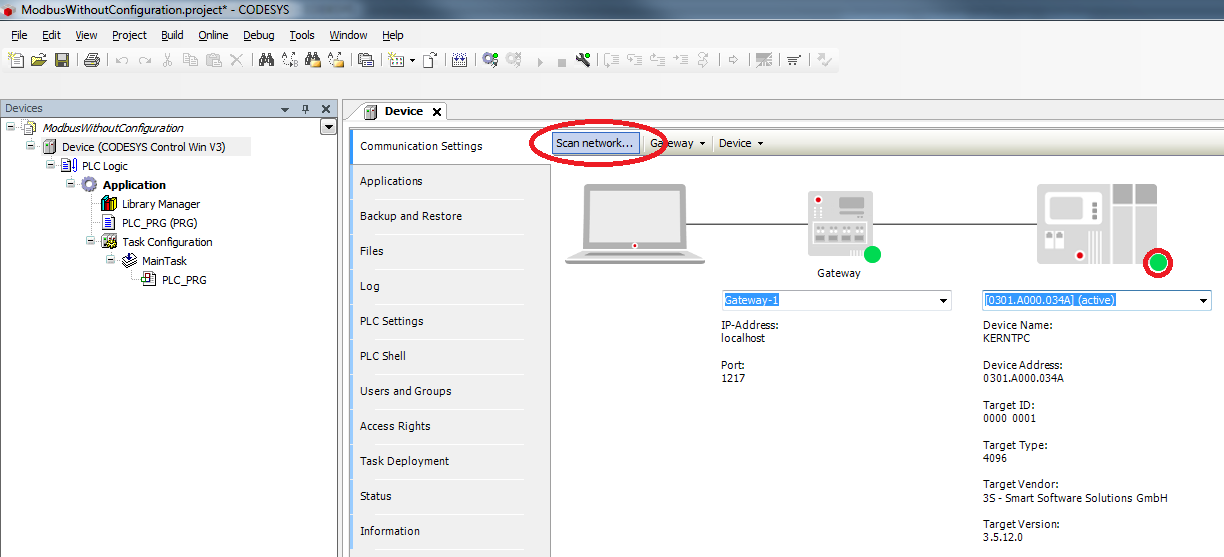The height and width of the screenshot is (557, 1224).
Task: Pin the Devices panel with pushpin icon
Action: [306, 109]
